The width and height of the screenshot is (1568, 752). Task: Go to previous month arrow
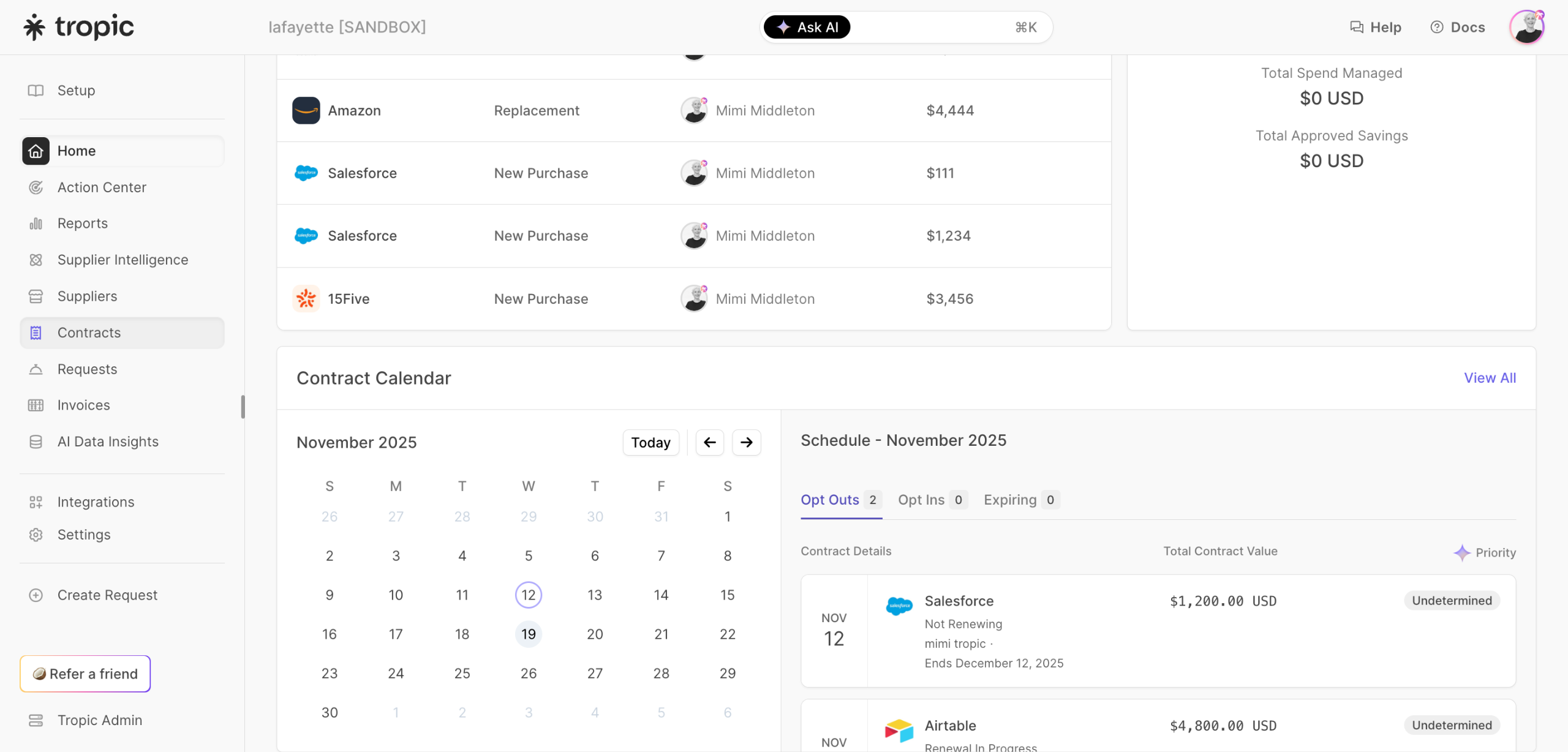pyautogui.click(x=709, y=442)
